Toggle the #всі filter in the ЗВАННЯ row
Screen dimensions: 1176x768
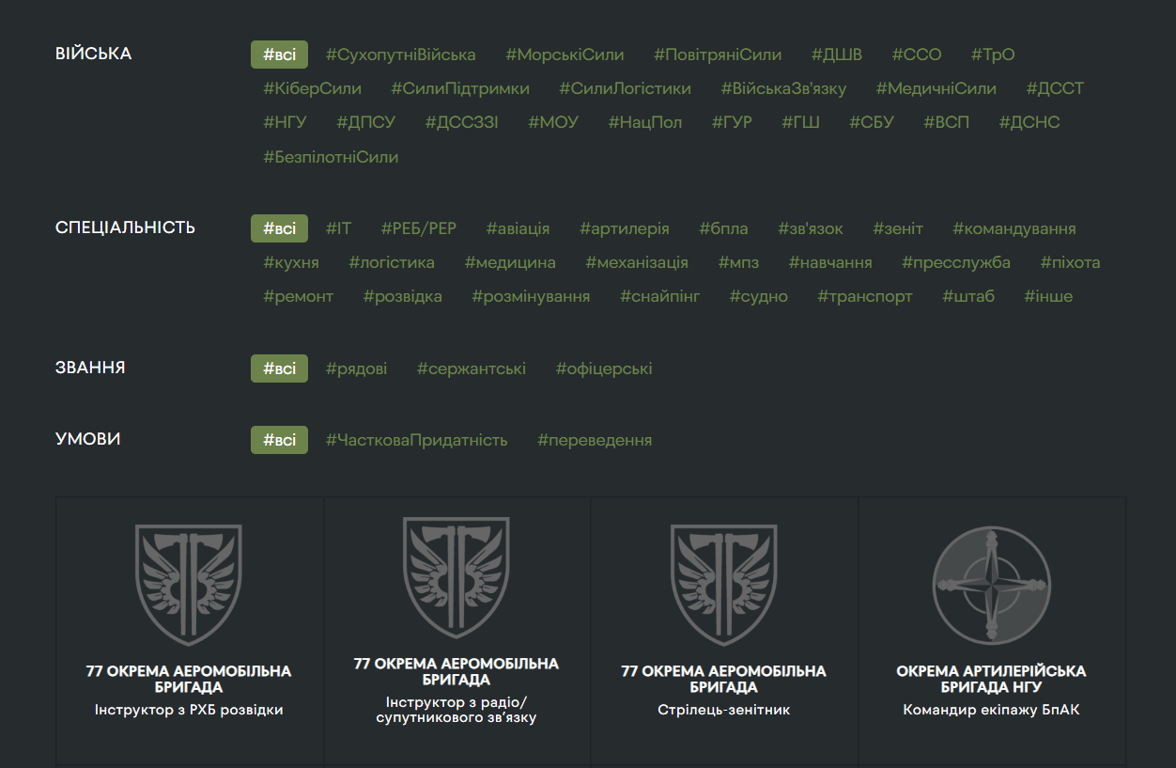(279, 369)
